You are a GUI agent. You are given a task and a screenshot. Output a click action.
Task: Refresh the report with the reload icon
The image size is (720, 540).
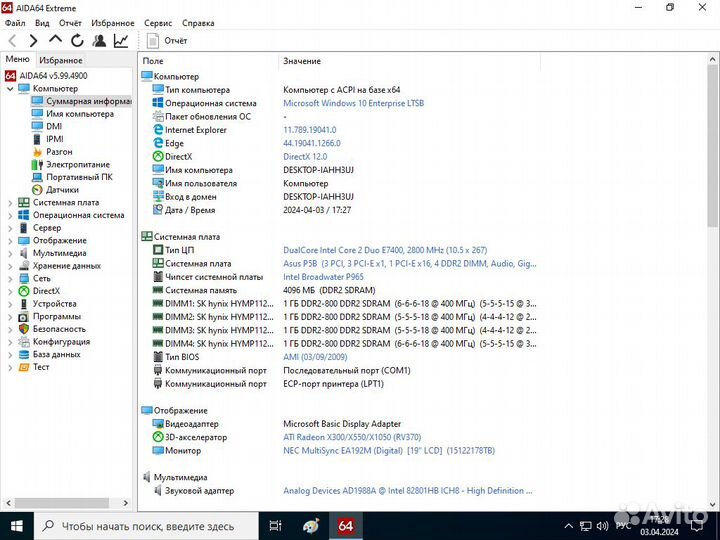click(x=77, y=41)
